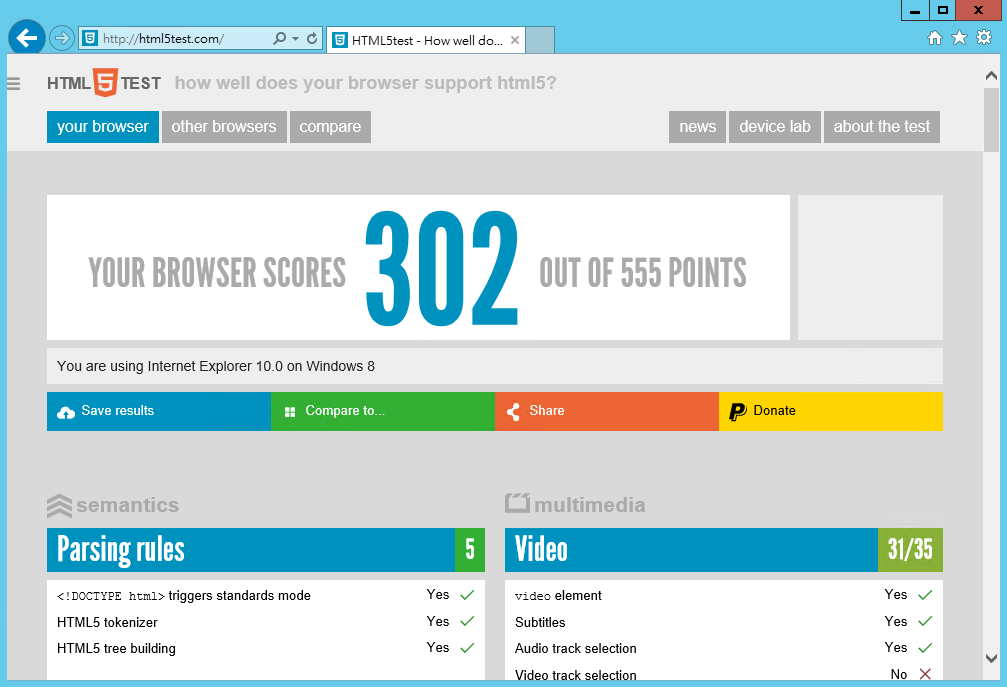Click the Audio track selection row

tap(724, 648)
